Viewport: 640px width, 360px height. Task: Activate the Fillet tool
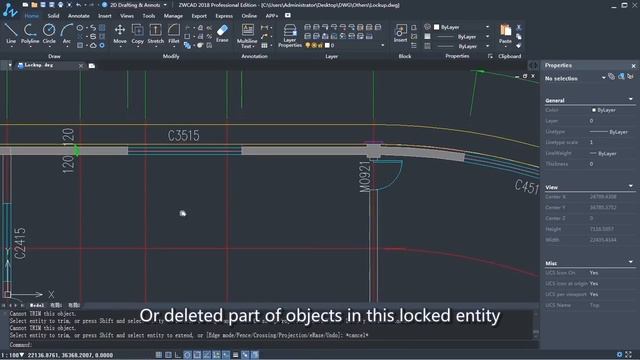pos(173,33)
